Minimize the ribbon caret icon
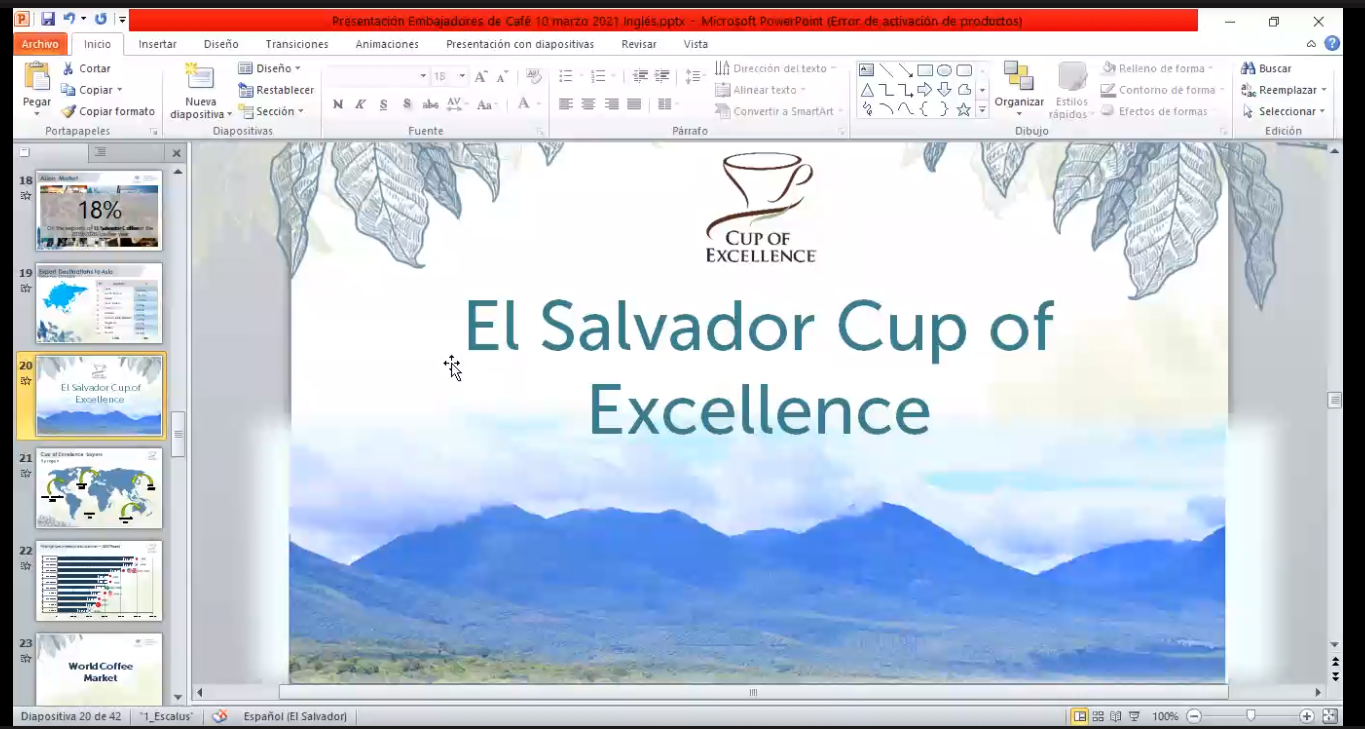This screenshot has height=729, width=1365. tap(1311, 44)
